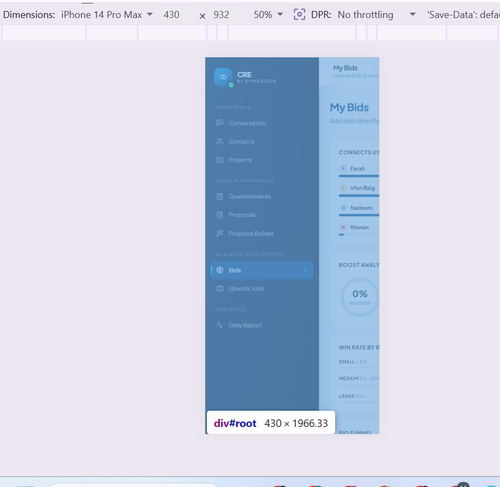The image size is (500, 487).
Task: Click the Proposals document icon
Action: [x=220, y=215]
